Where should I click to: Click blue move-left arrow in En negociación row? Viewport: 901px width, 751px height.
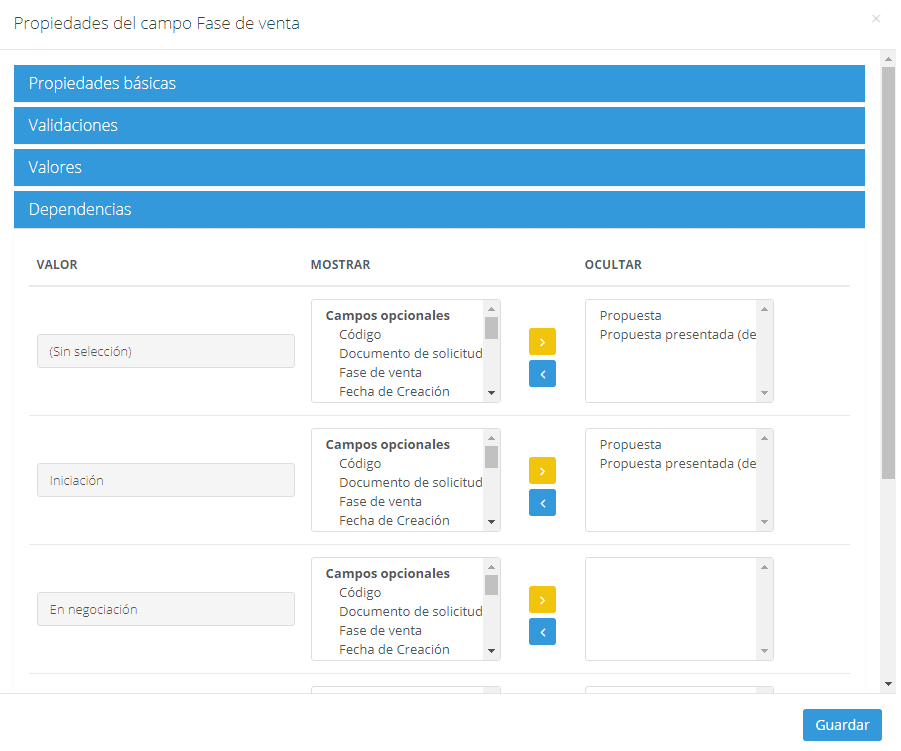click(542, 632)
